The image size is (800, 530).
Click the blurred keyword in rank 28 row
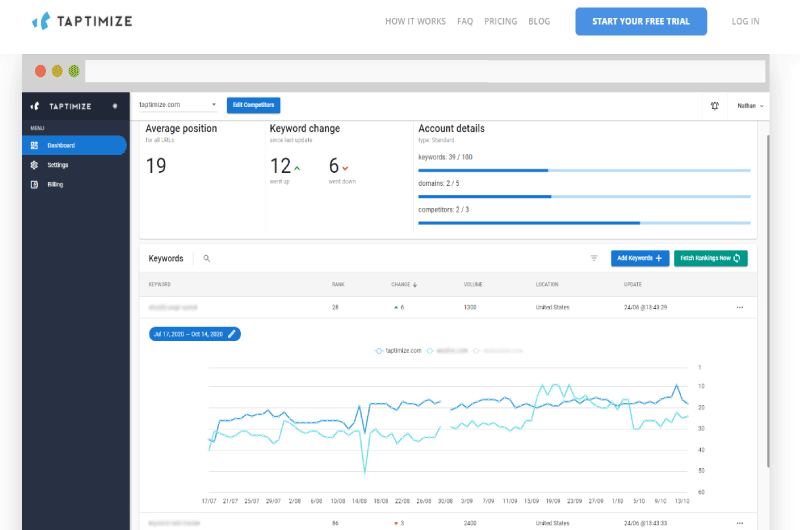point(172,307)
